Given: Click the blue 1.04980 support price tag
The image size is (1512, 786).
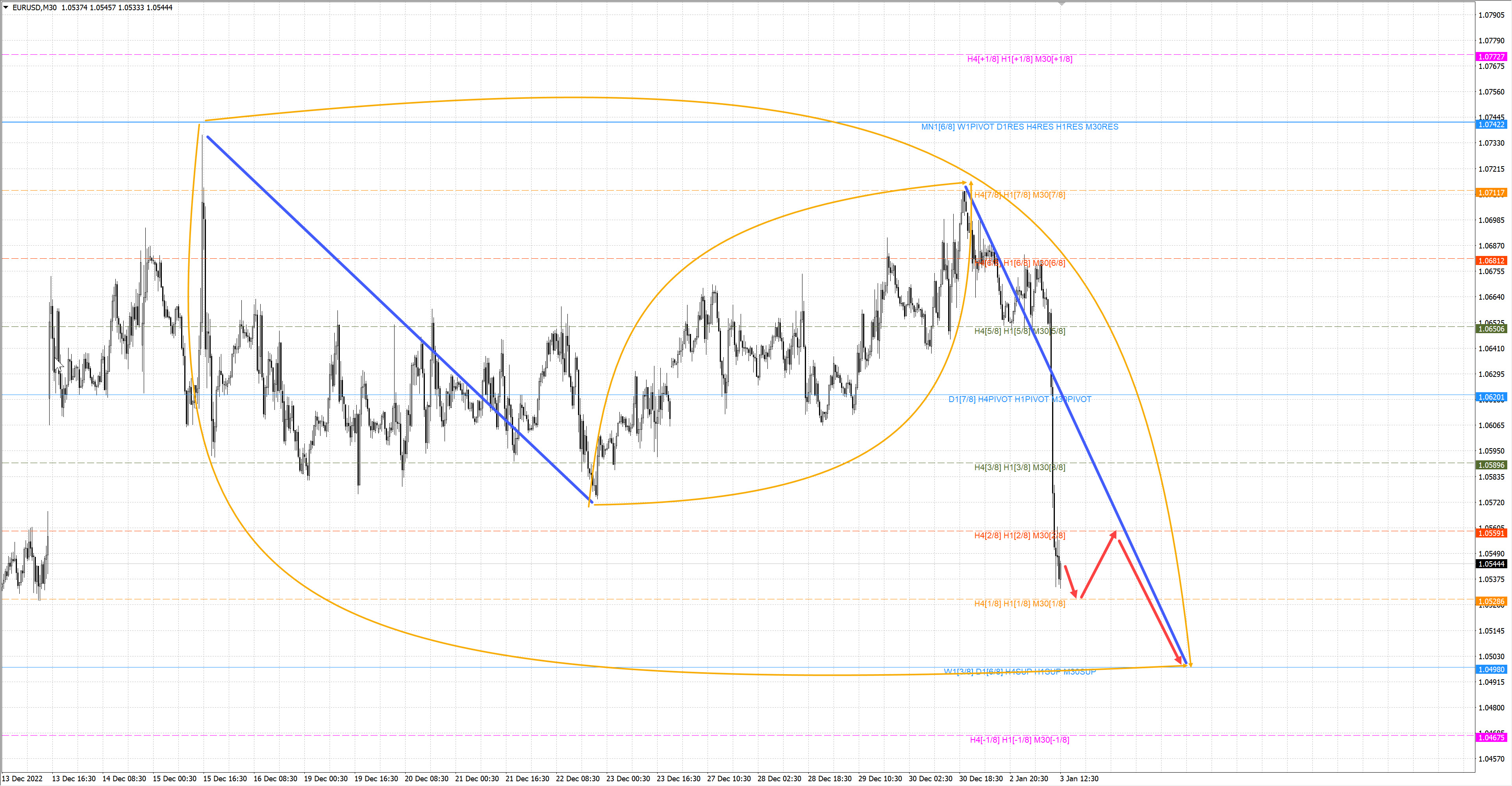Looking at the screenshot, I should pyautogui.click(x=1491, y=670).
